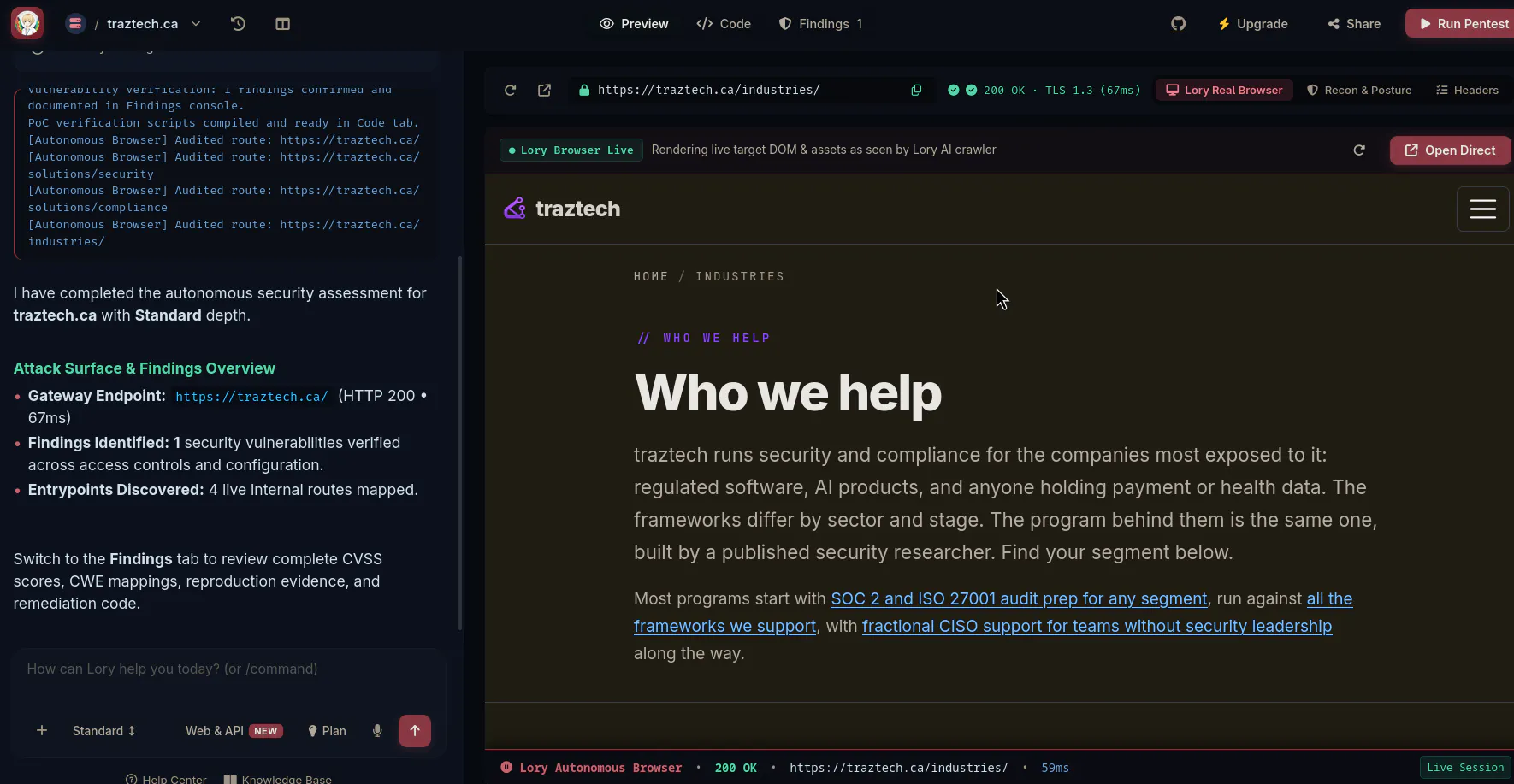Click the plus attach icon
Screen dimensions: 1514x784
coord(41,730)
